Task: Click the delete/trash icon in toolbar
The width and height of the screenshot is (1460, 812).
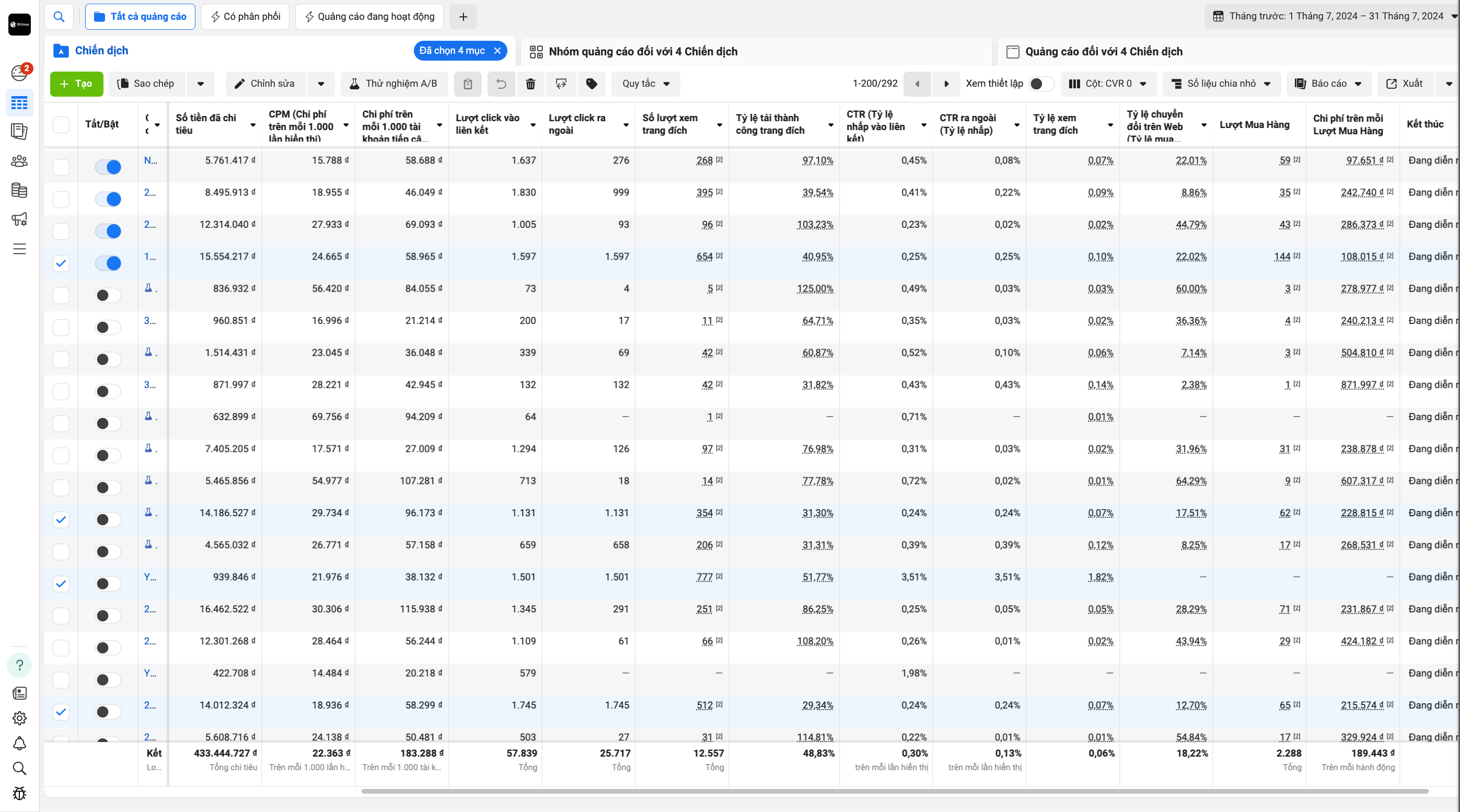Action: (x=530, y=83)
